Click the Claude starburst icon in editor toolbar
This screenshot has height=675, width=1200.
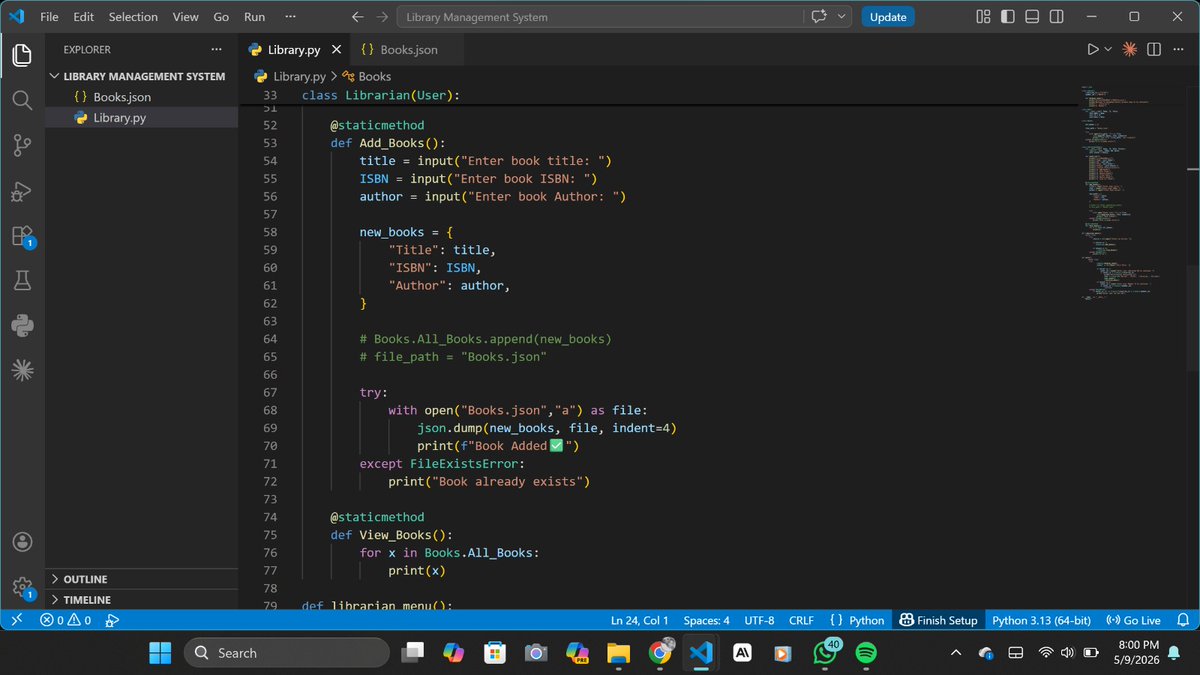pyautogui.click(x=1130, y=49)
